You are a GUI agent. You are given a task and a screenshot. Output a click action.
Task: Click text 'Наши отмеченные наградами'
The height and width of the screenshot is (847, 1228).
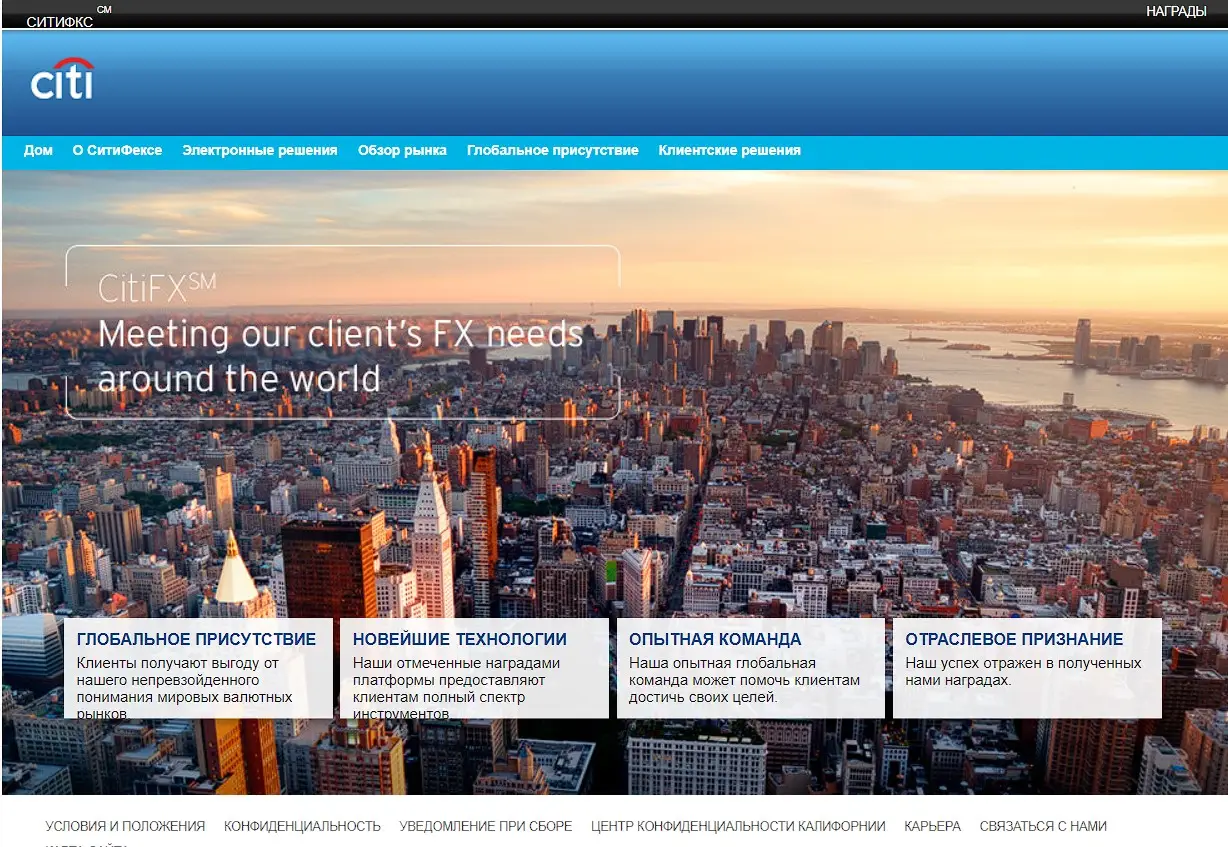click(456, 663)
